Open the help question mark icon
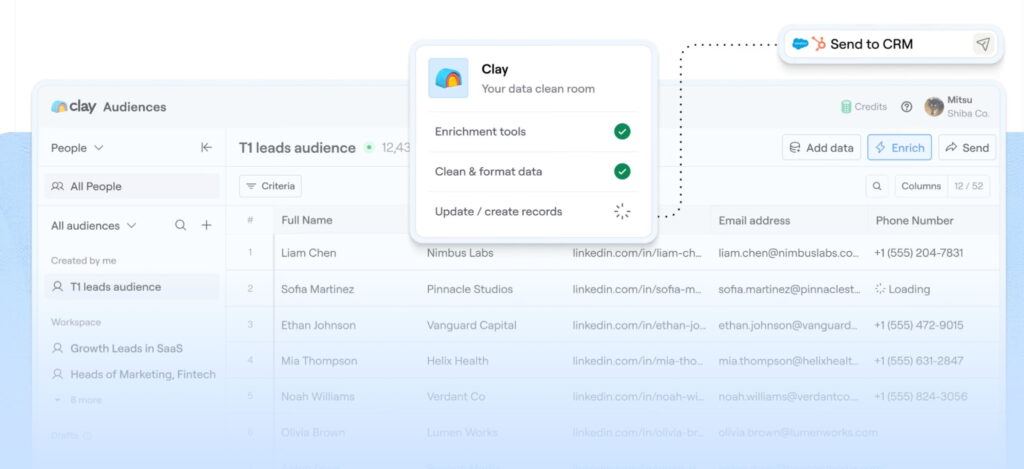 click(906, 106)
